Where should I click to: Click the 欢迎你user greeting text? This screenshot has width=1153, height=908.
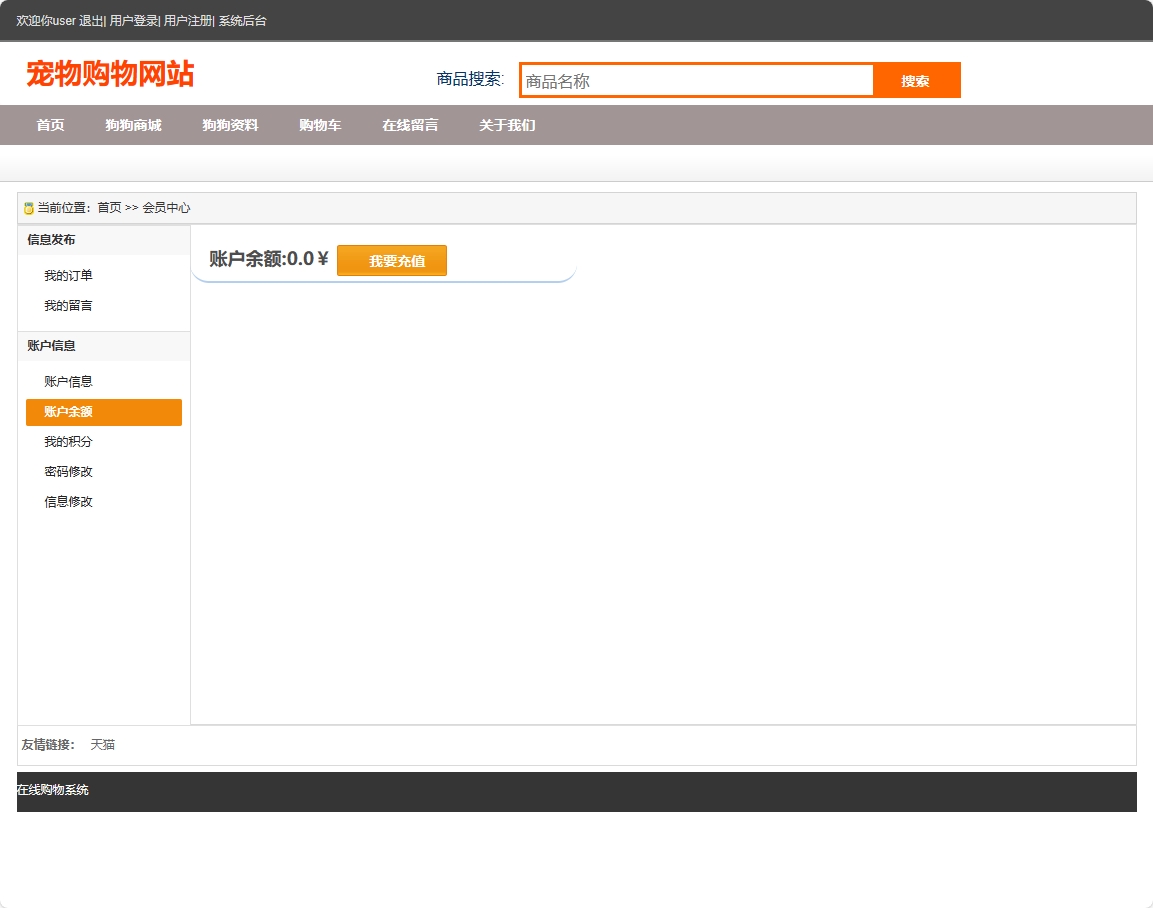(46, 21)
